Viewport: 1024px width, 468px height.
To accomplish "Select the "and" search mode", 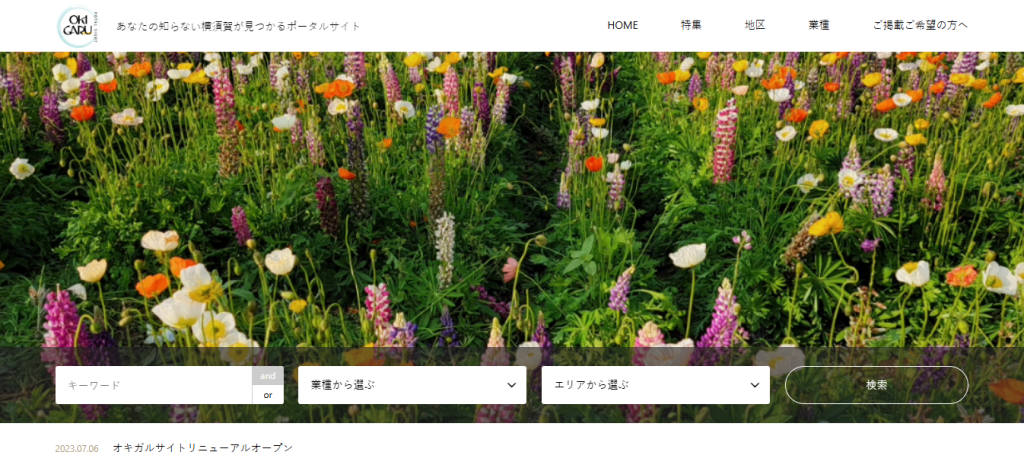I will (x=267, y=376).
